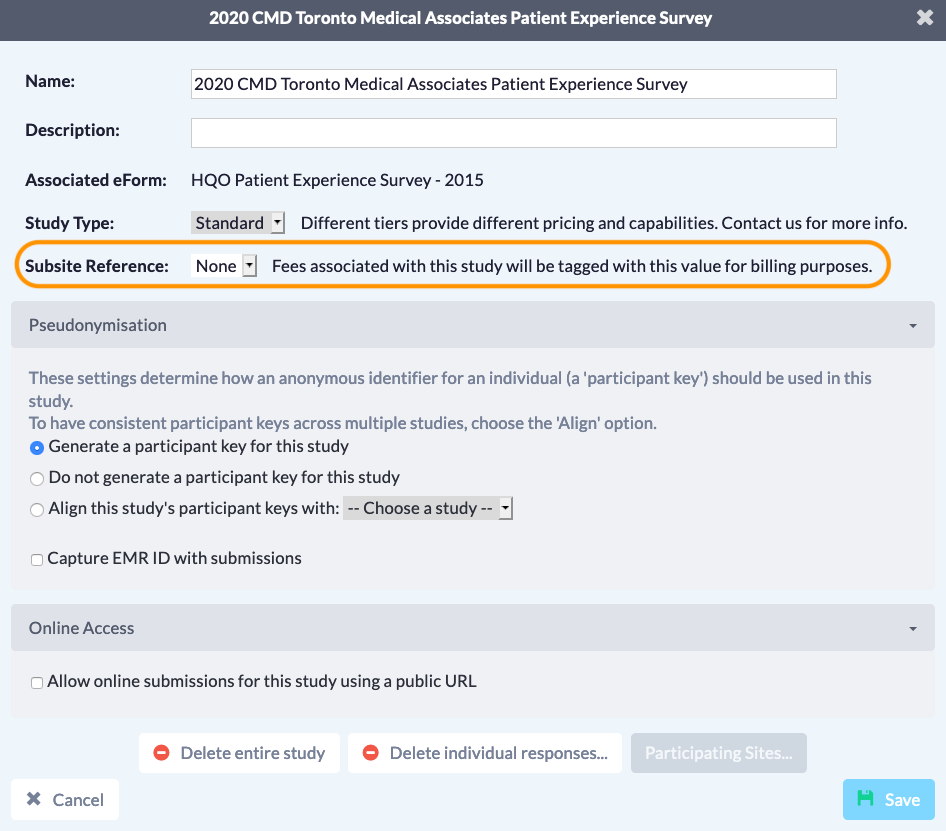Click the Name input field
This screenshot has height=831, width=946.
(x=513, y=84)
